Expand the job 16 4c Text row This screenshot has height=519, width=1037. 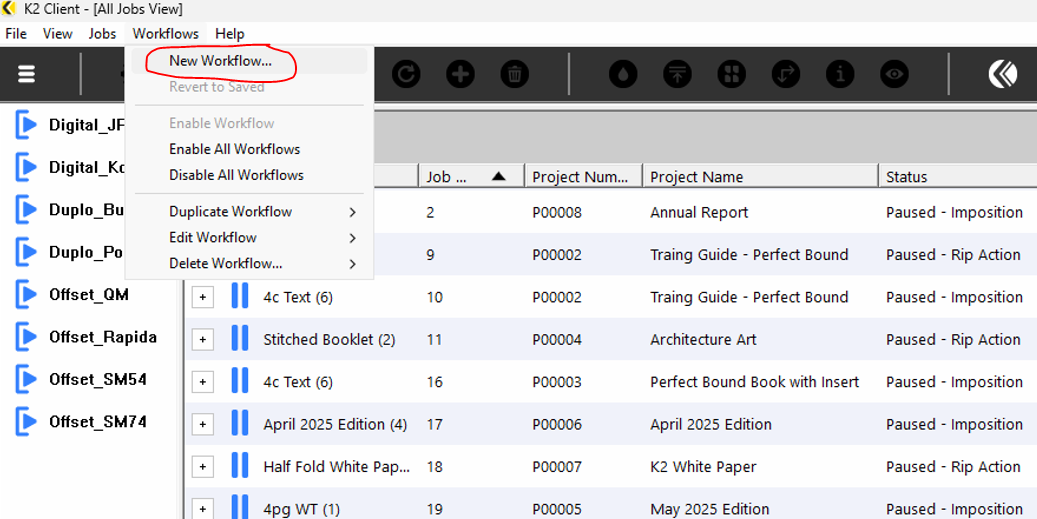(x=202, y=382)
